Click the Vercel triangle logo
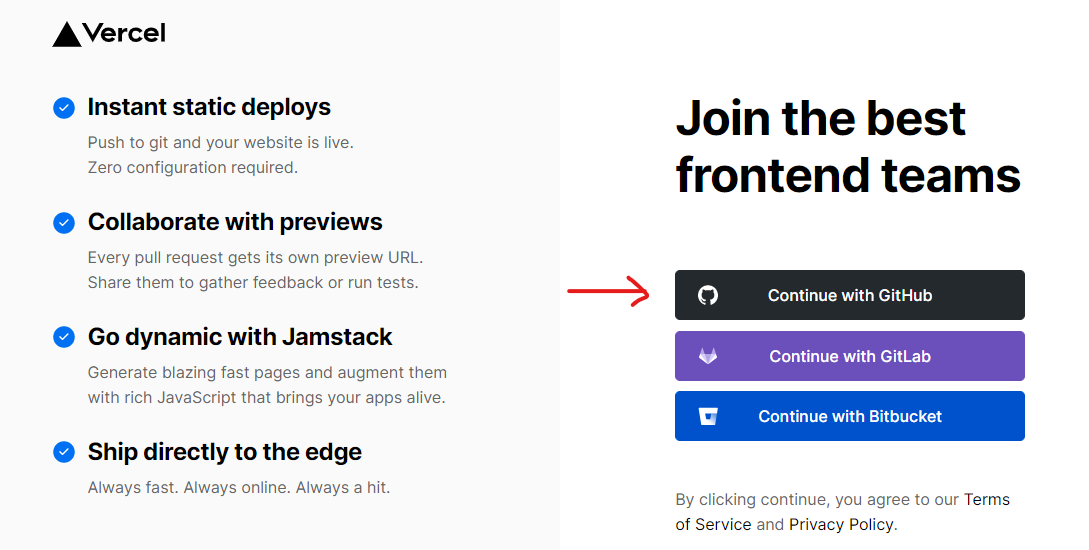 point(67,35)
